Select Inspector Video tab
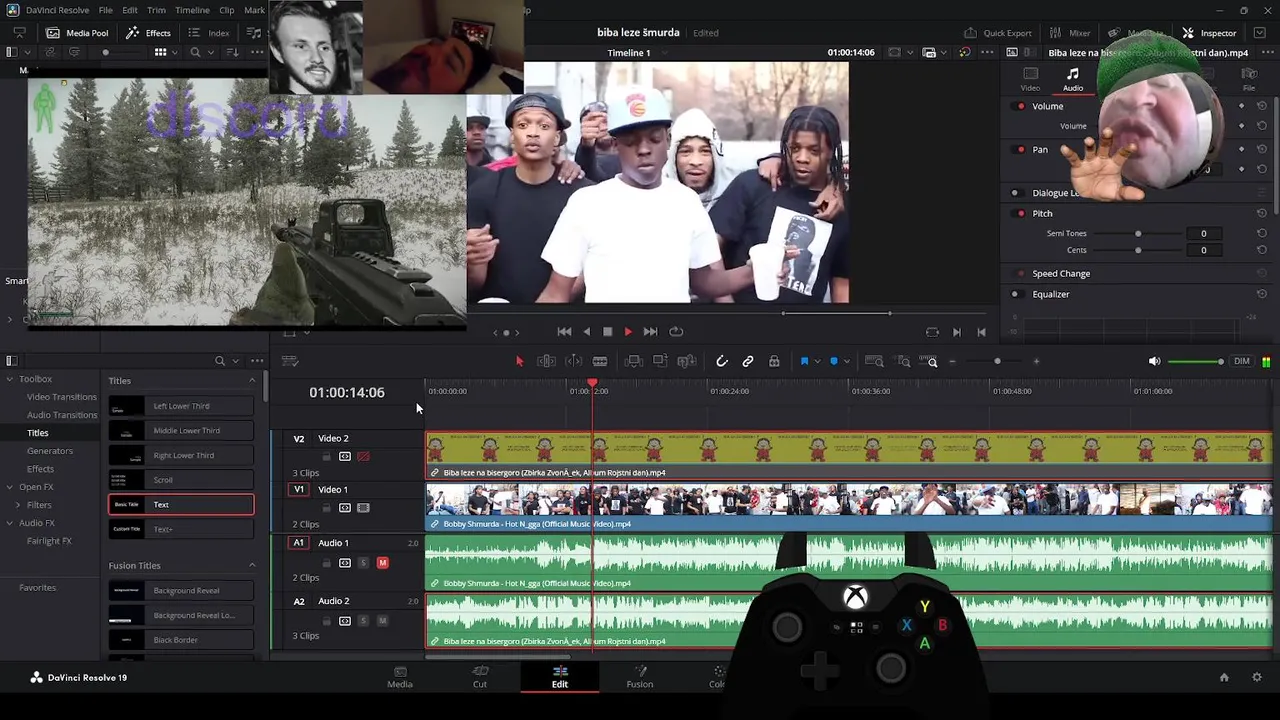This screenshot has width=1280, height=720. (1030, 79)
